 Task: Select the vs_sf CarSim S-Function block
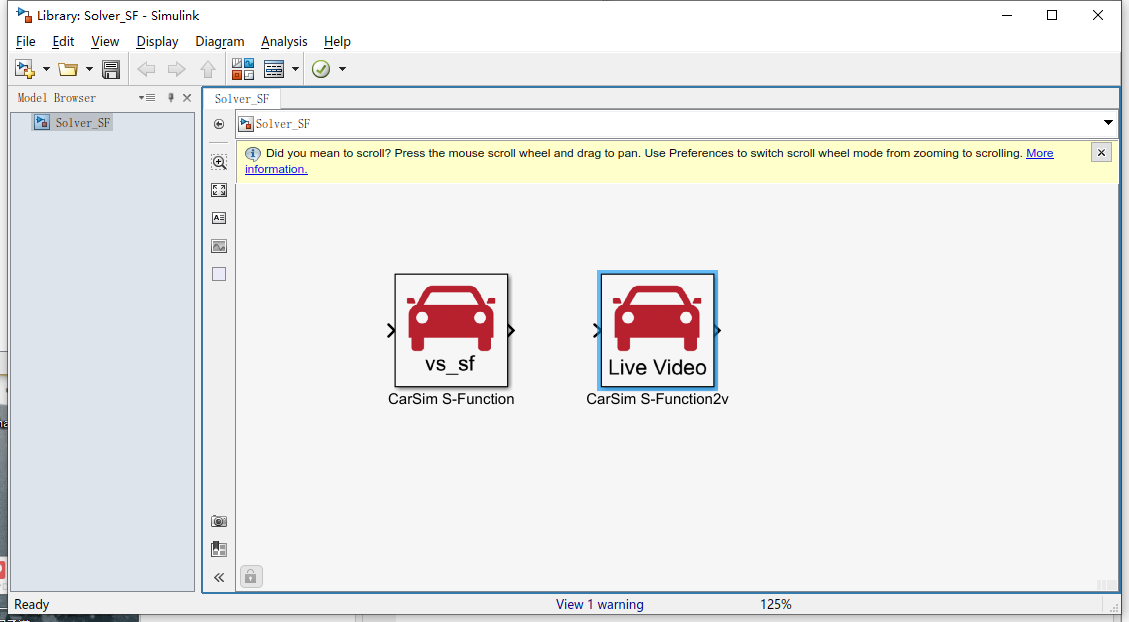coord(451,330)
